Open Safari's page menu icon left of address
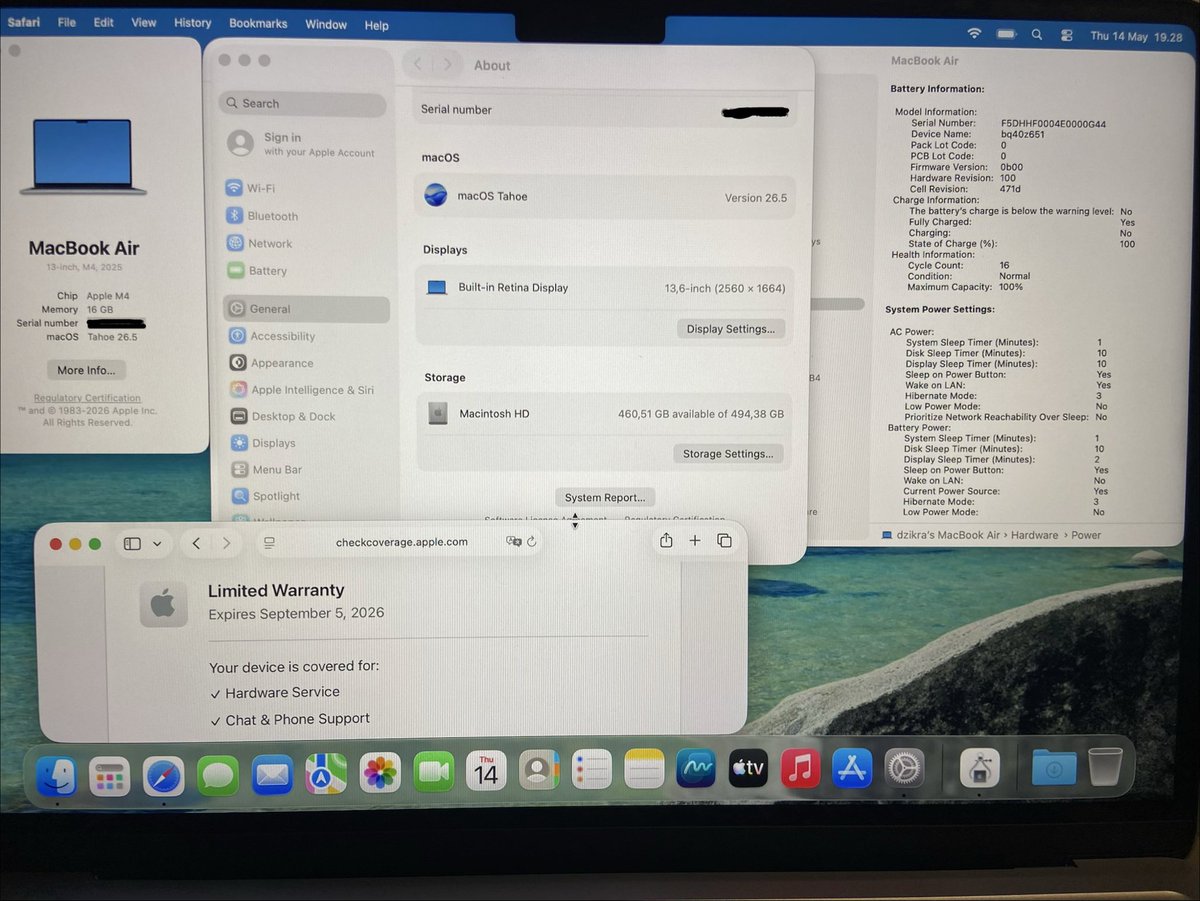Image resolution: width=1200 pixels, height=901 pixels. click(x=269, y=542)
